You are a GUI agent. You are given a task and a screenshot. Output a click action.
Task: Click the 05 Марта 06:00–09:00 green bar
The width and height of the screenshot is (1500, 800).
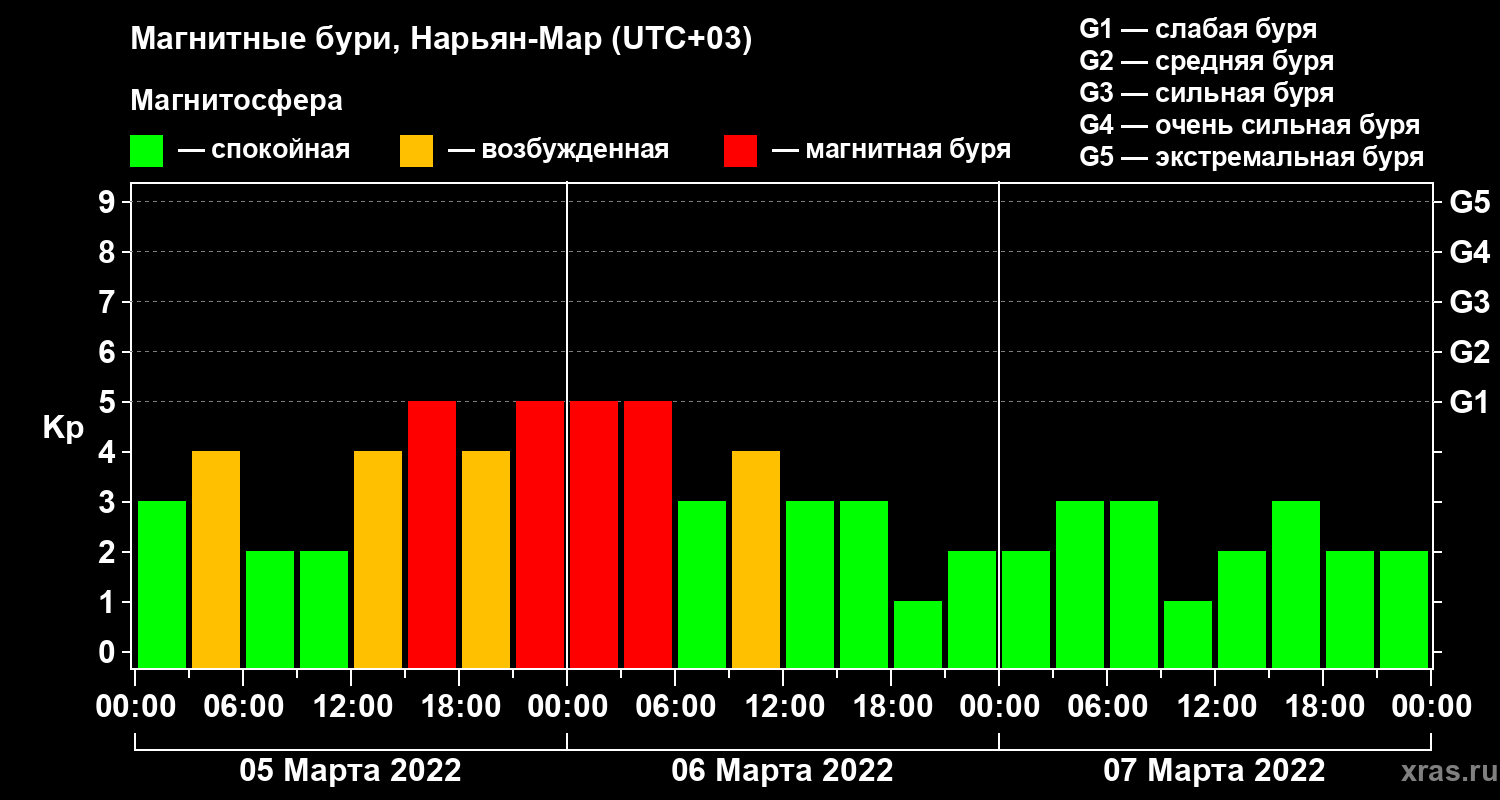270,609
